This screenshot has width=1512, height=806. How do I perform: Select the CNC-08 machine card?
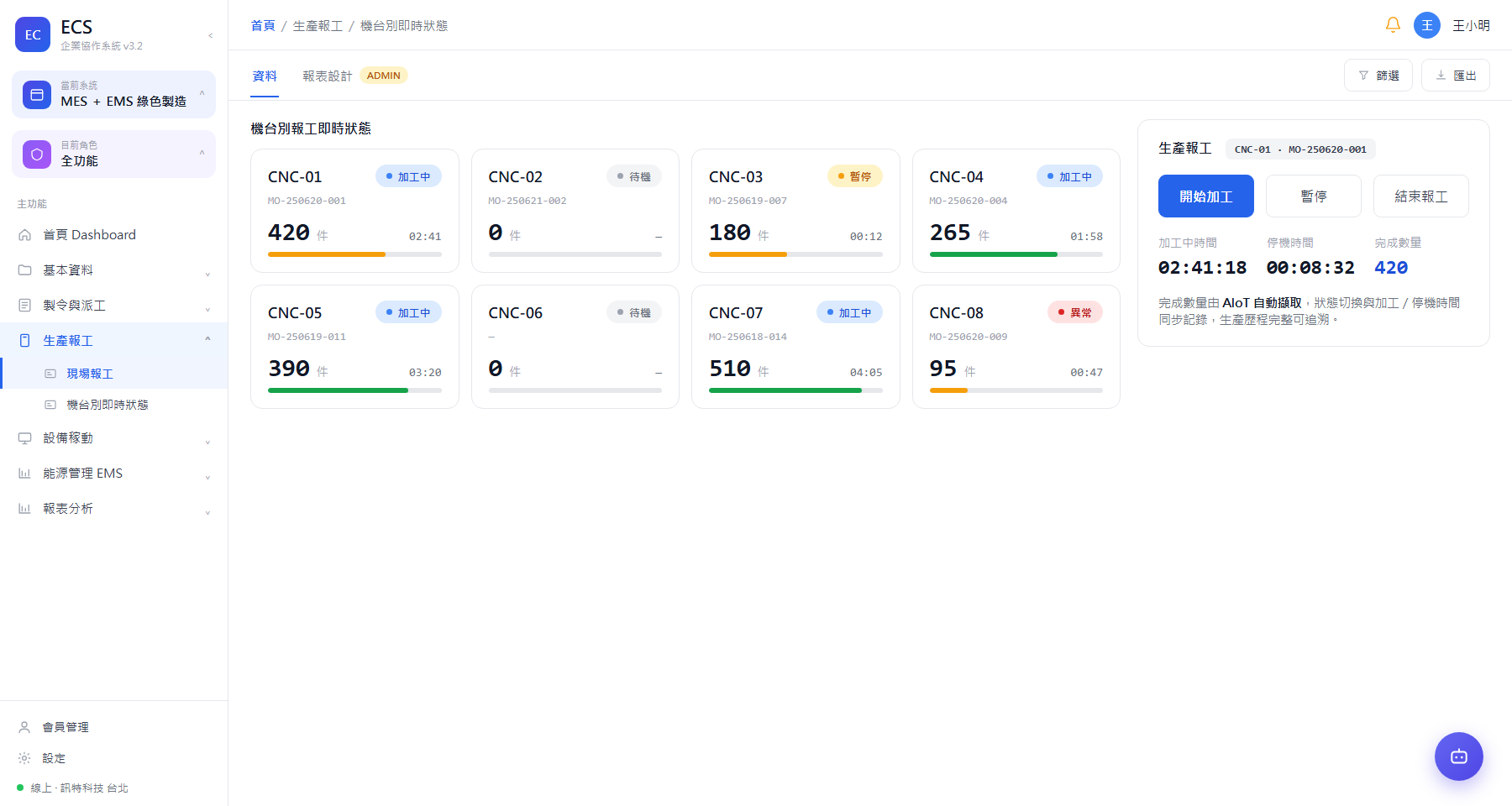(x=1016, y=347)
